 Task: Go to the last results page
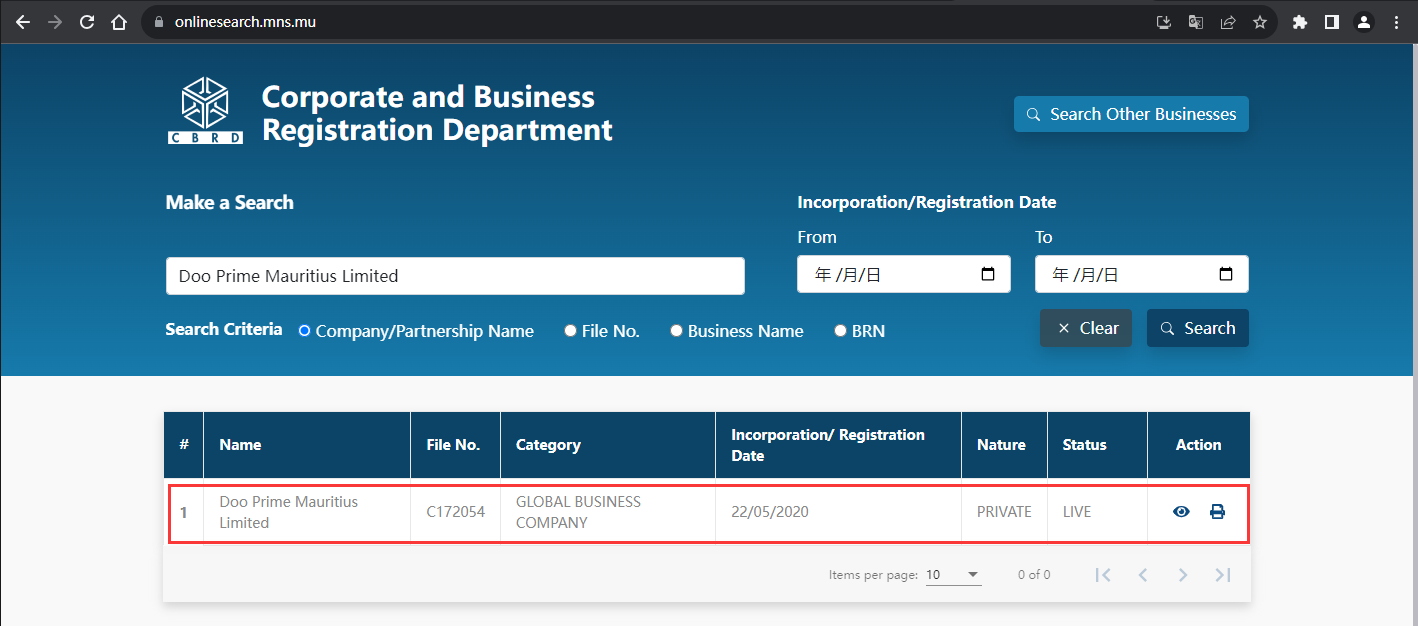1222,575
